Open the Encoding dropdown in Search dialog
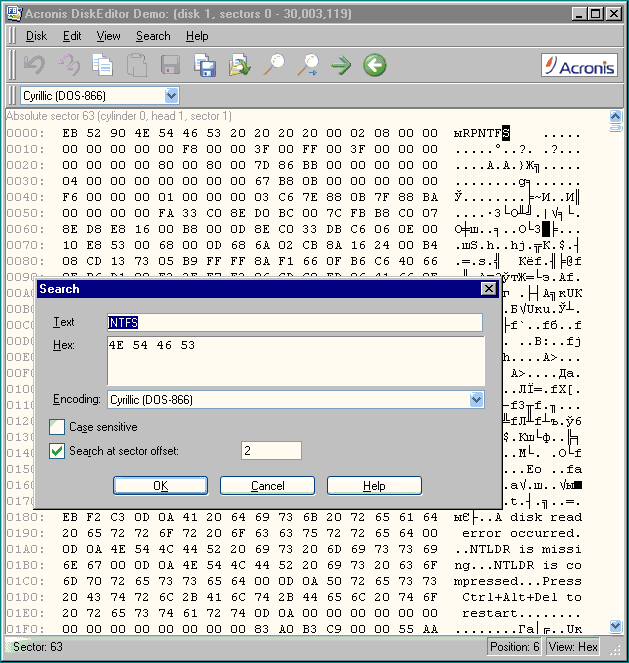 click(x=476, y=400)
